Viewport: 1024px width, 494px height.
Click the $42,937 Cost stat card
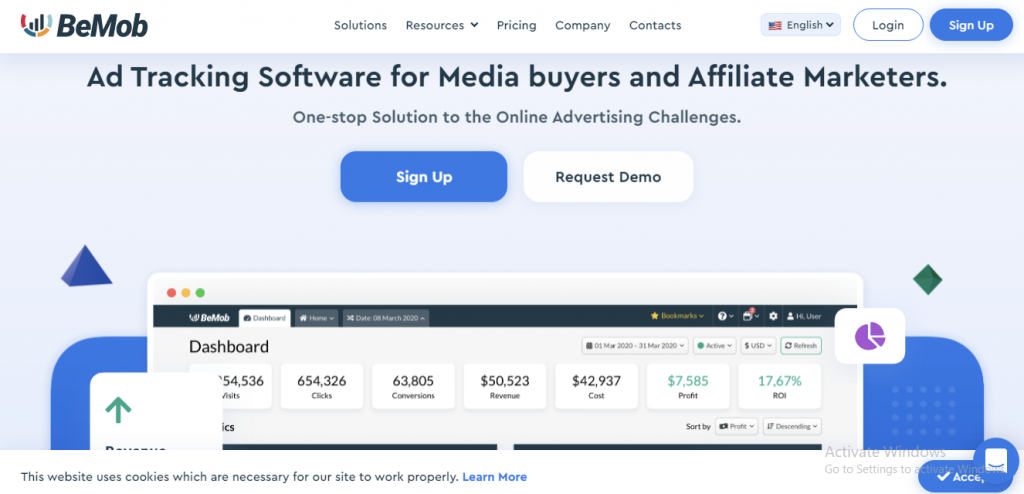596,386
